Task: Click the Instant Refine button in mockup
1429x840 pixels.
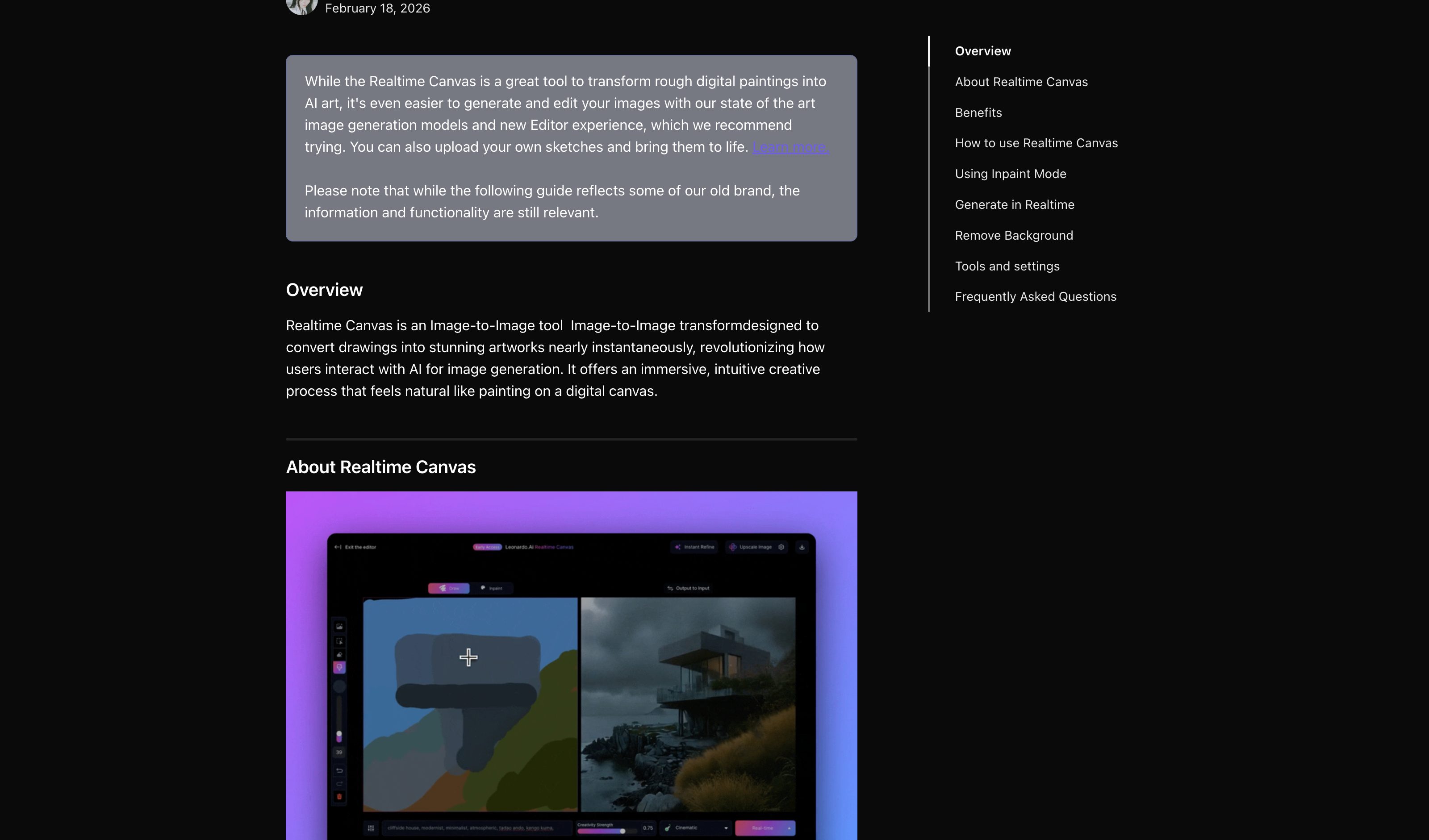Action: [694, 547]
